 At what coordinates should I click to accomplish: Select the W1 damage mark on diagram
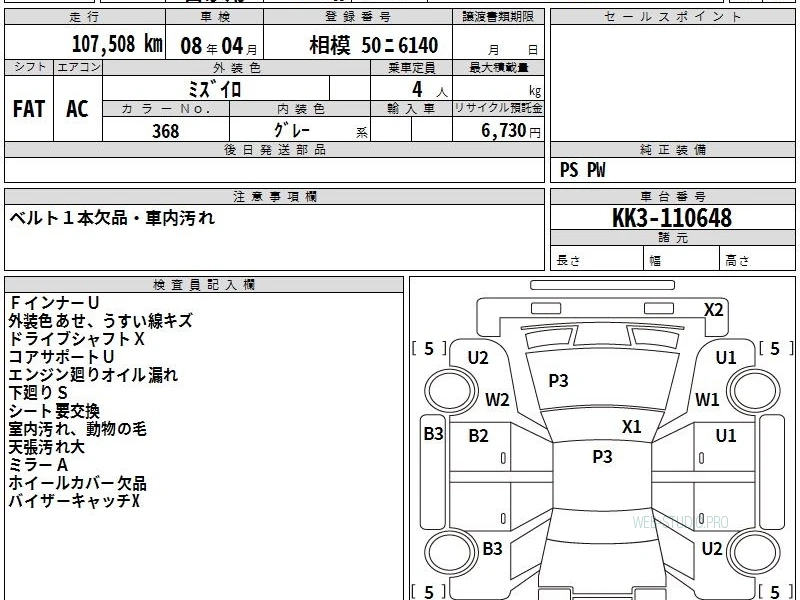point(707,399)
